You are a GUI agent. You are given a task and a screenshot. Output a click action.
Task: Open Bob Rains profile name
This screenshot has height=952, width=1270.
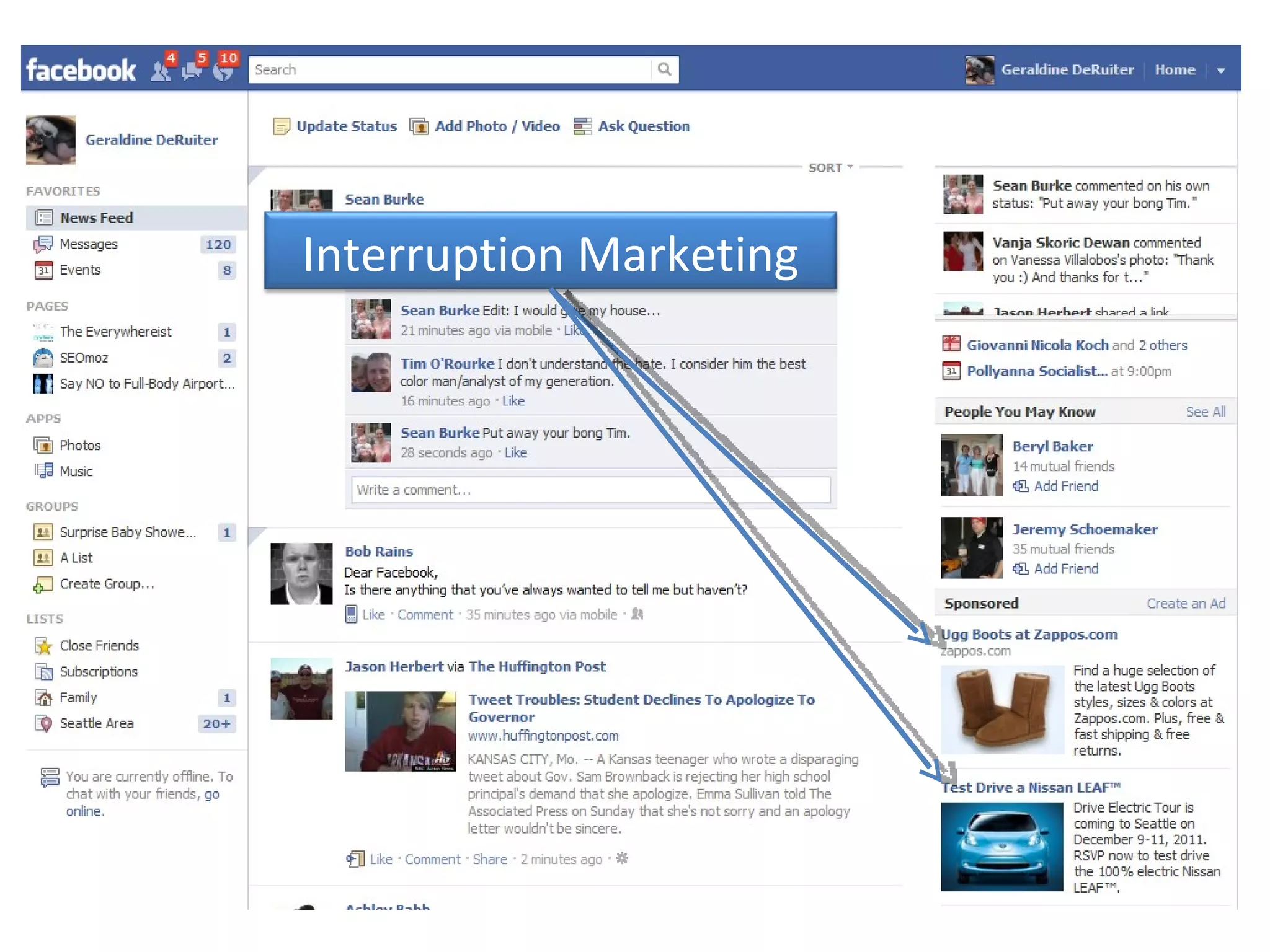point(378,552)
